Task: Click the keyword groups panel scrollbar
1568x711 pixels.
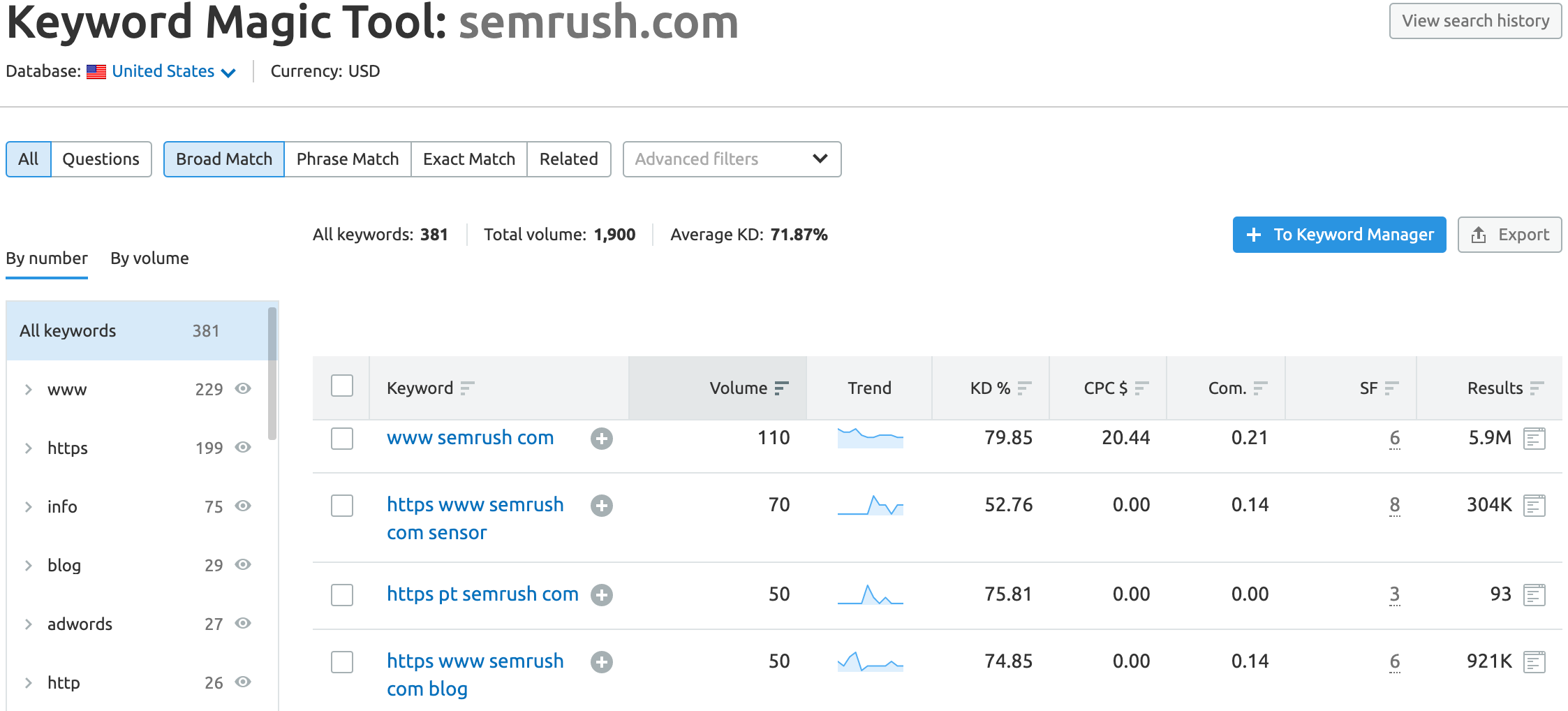Action: point(272,374)
